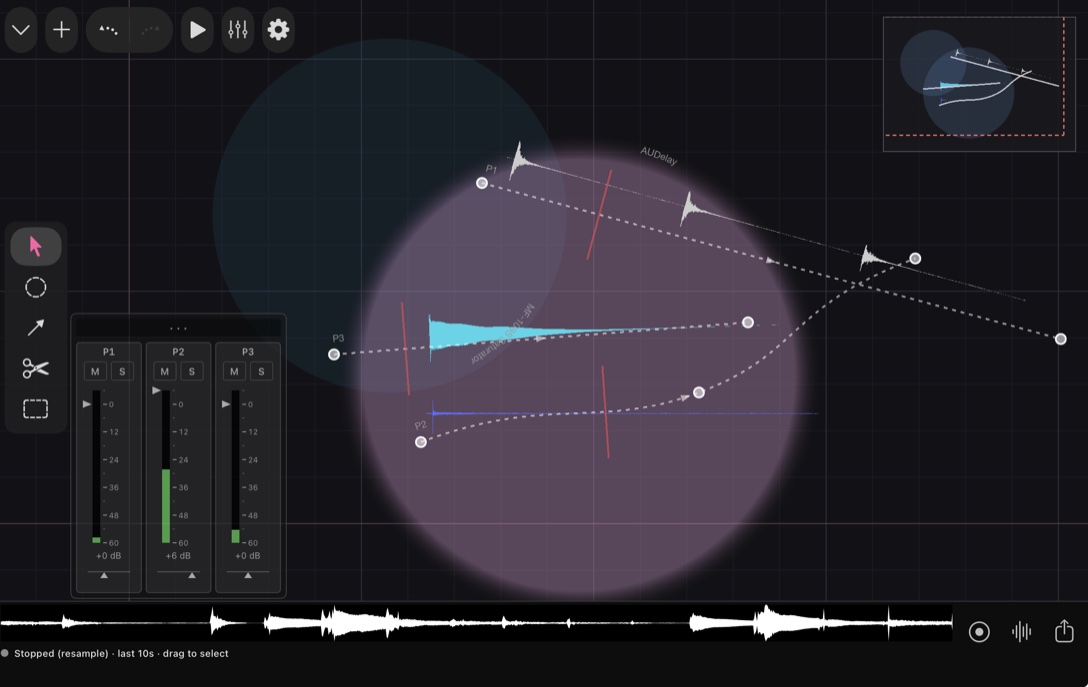Click the resample waveform strip
1088x687 pixels.
(x=476, y=622)
